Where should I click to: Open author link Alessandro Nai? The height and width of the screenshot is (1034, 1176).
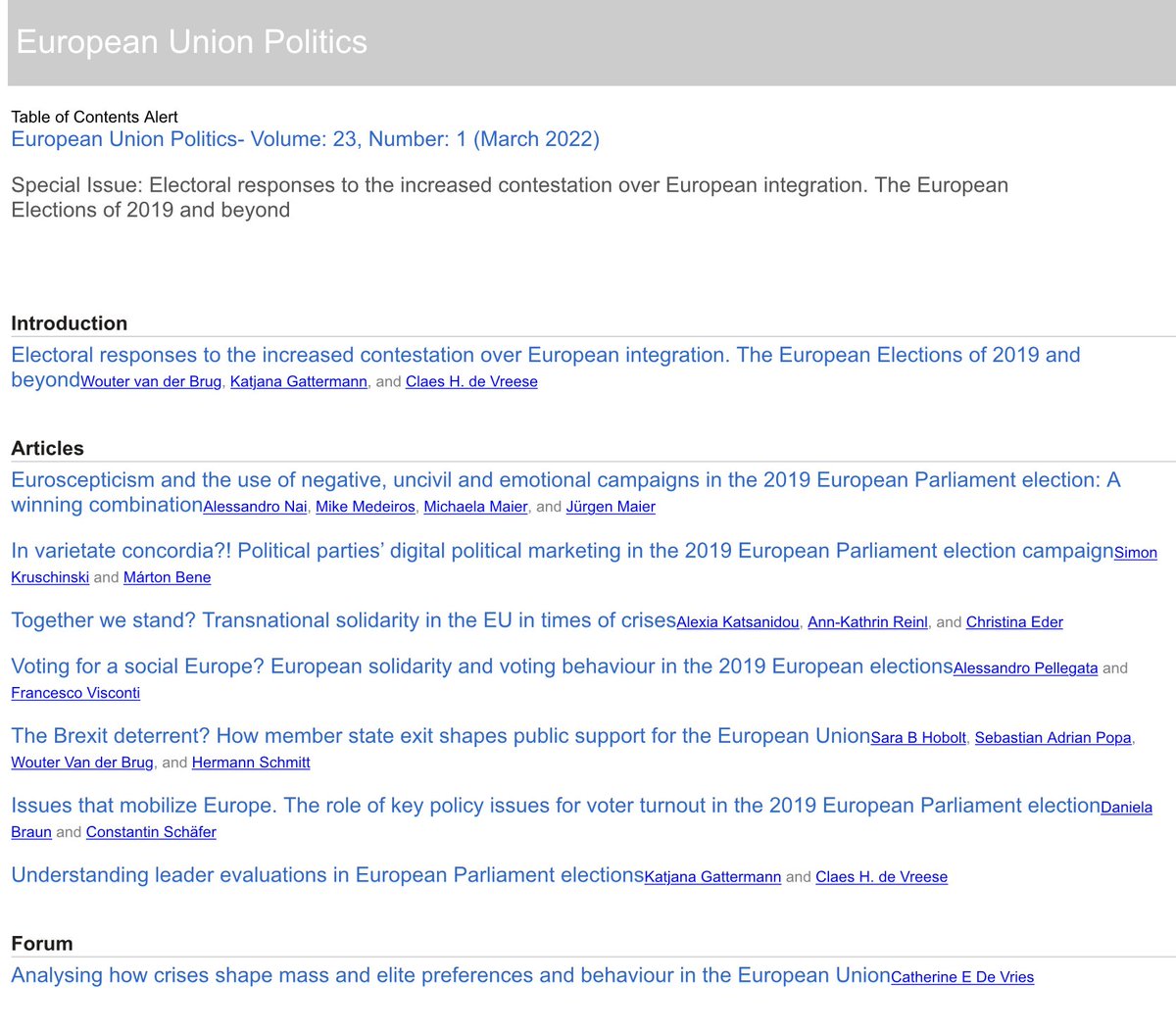click(255, 507)
